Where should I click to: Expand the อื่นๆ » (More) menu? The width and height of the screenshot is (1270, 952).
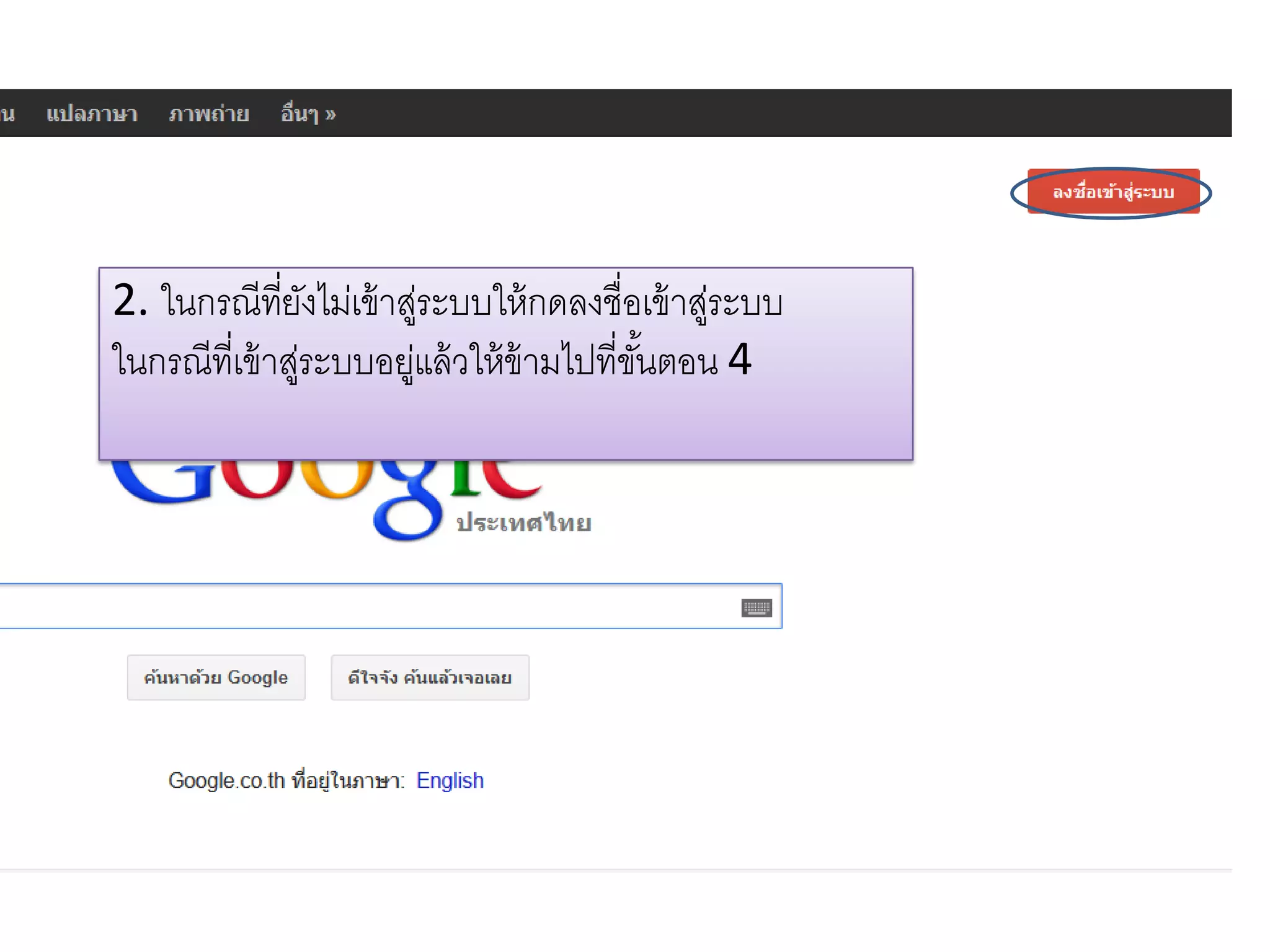(x=308, y=114)
